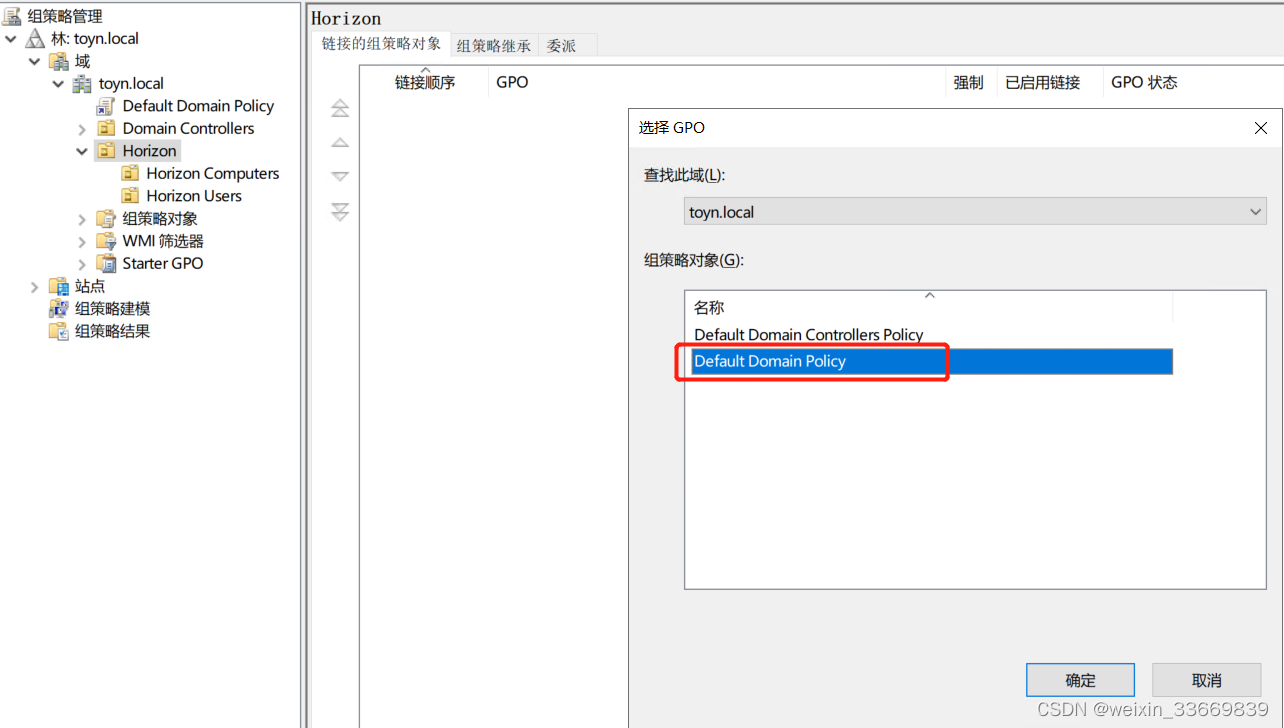Select Default Domain Policy tree item
This screenshot has height=728, width=1284.
point(198,106)
